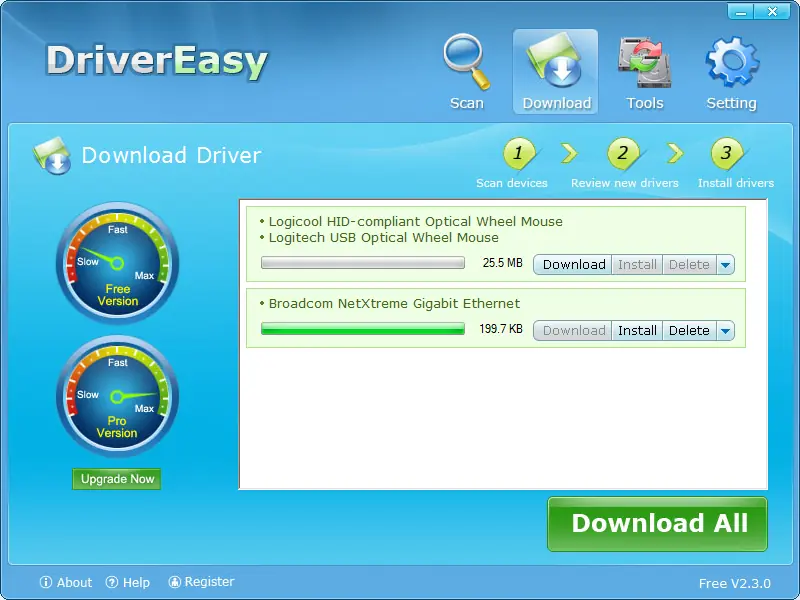This screenshot has height=600, width=800.
Task: Open the Help link
Action: 136,582
